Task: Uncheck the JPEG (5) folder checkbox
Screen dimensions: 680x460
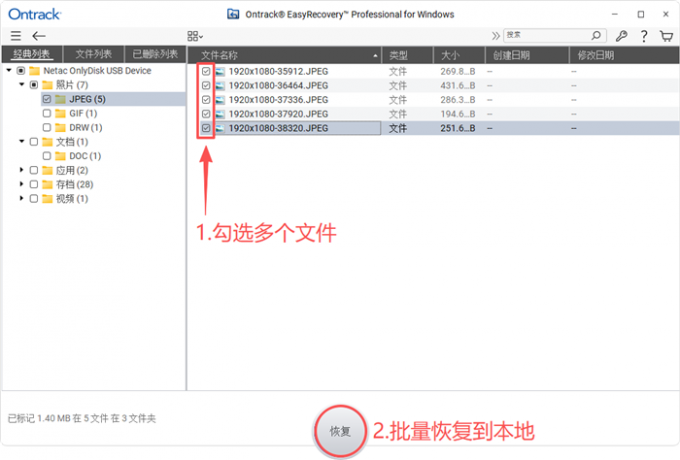Action: (47, 99)
